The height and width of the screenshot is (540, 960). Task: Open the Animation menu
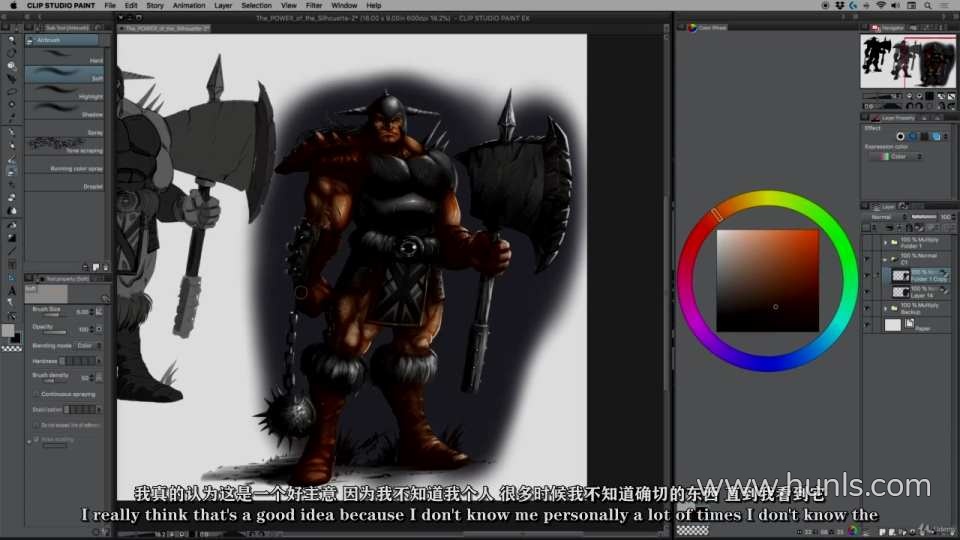[x=189, y=5]
